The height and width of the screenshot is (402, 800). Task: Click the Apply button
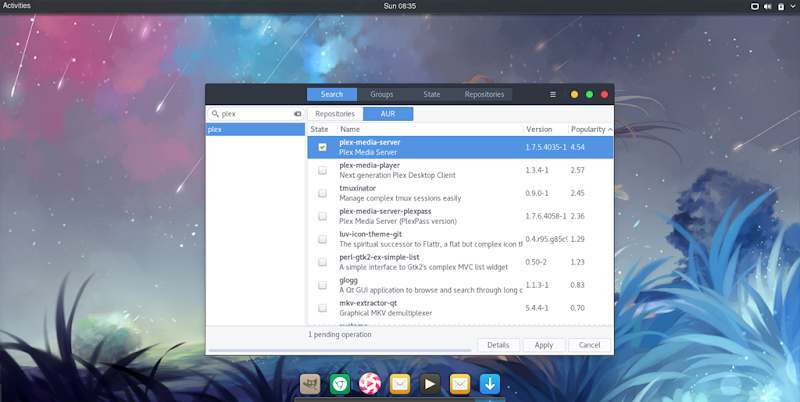point(544,345)
